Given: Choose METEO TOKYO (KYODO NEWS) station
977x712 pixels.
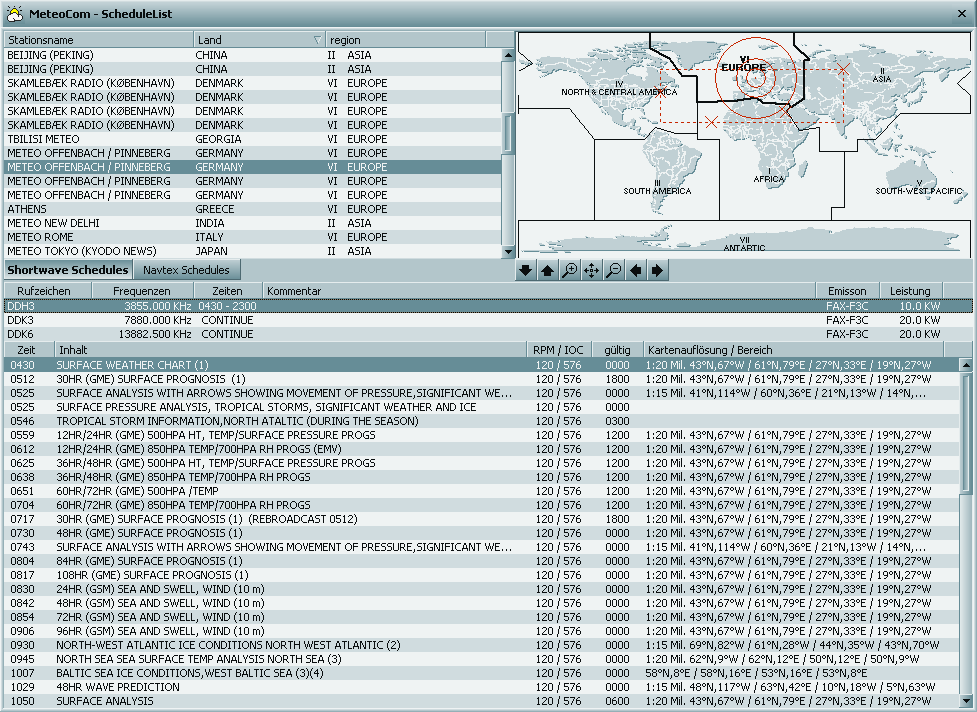Looking at the screenshot, I should tap(250, 251).
